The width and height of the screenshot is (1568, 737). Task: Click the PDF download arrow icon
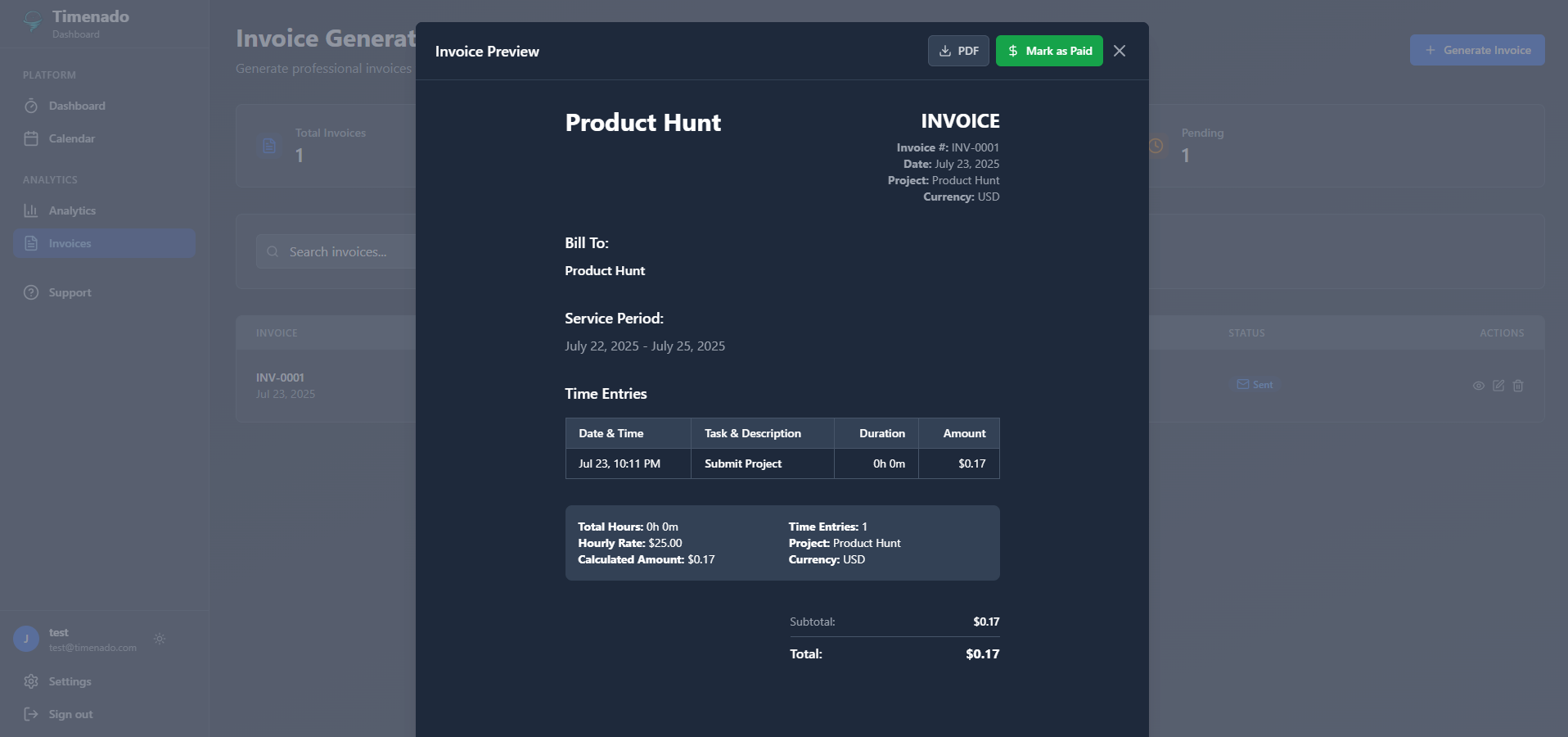945,51
